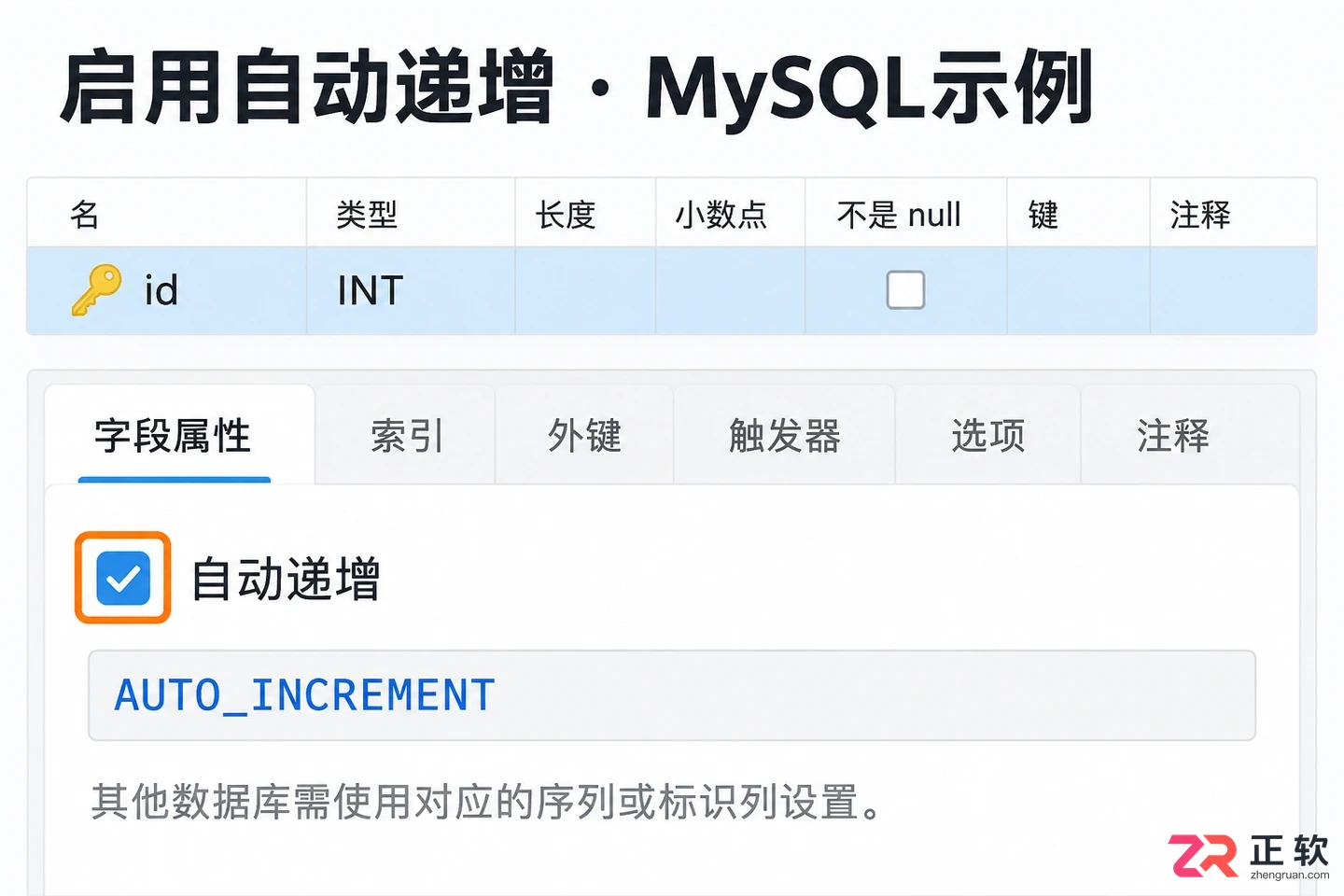Open the 选项 tab

click(988, 436)
